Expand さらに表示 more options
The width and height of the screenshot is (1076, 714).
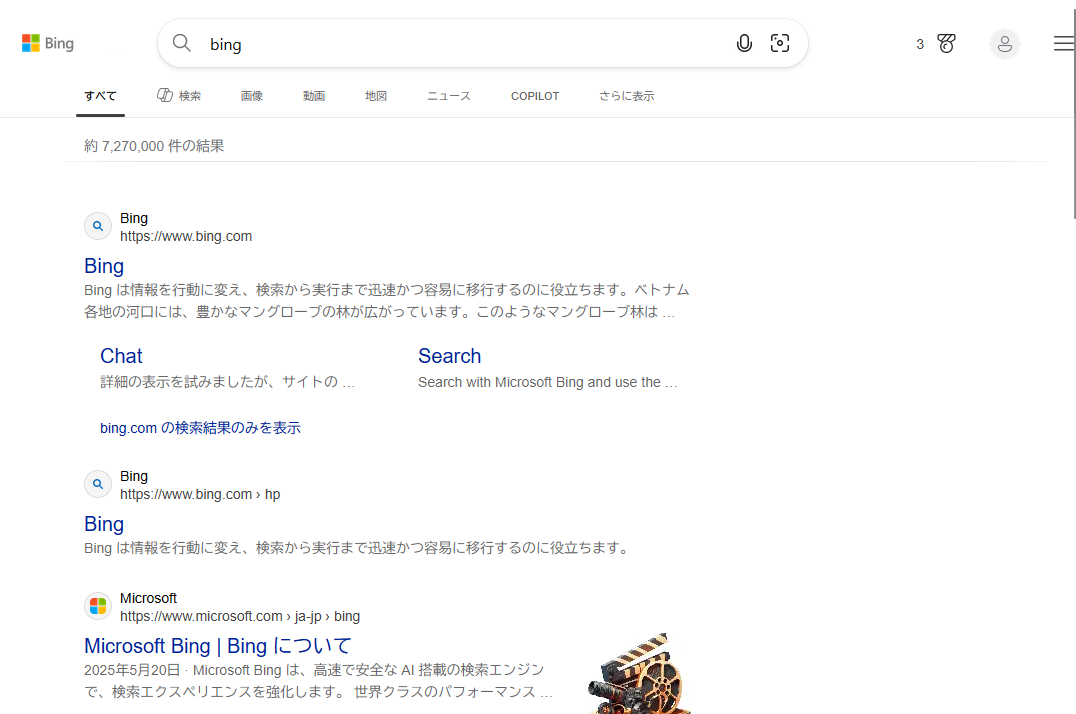(626, 96)
